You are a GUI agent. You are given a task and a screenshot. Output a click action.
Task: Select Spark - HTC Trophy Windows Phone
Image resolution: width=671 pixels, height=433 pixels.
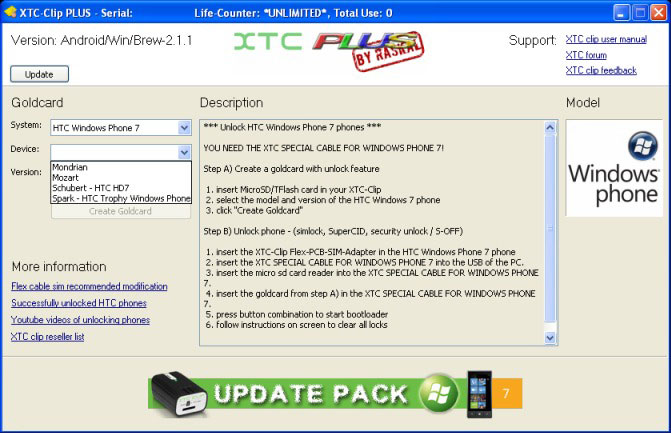(x=121, y=198)
